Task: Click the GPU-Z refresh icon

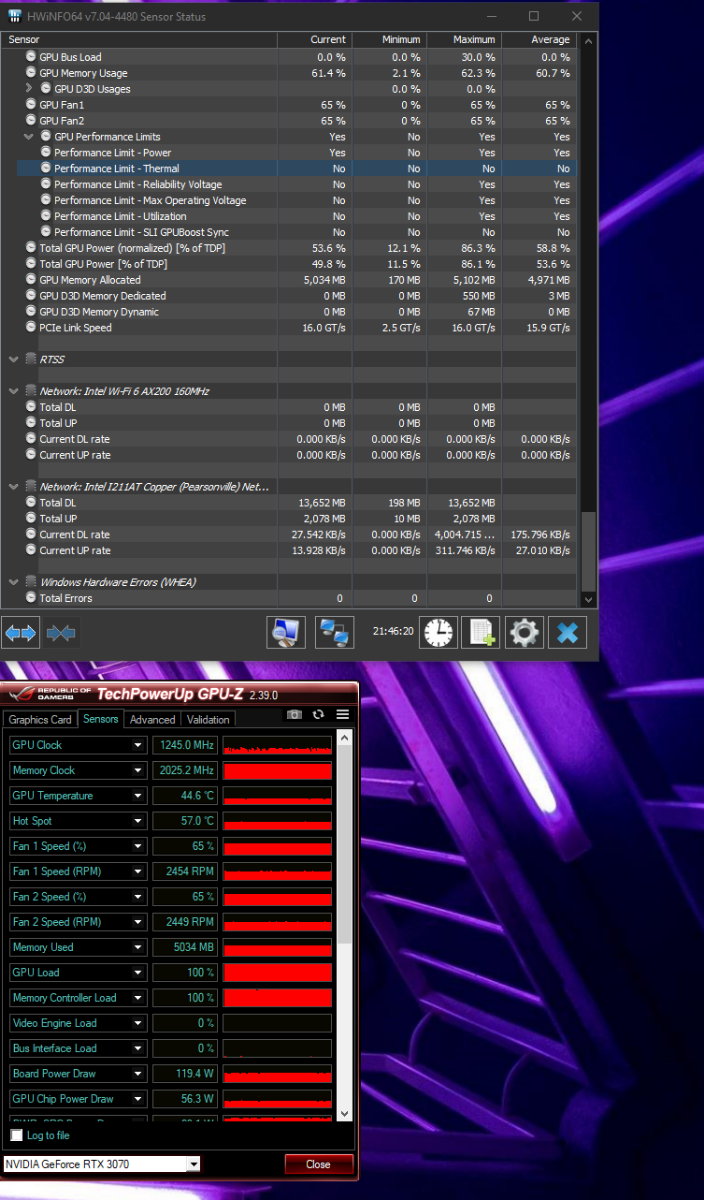Action: click(x=318, y=714)
